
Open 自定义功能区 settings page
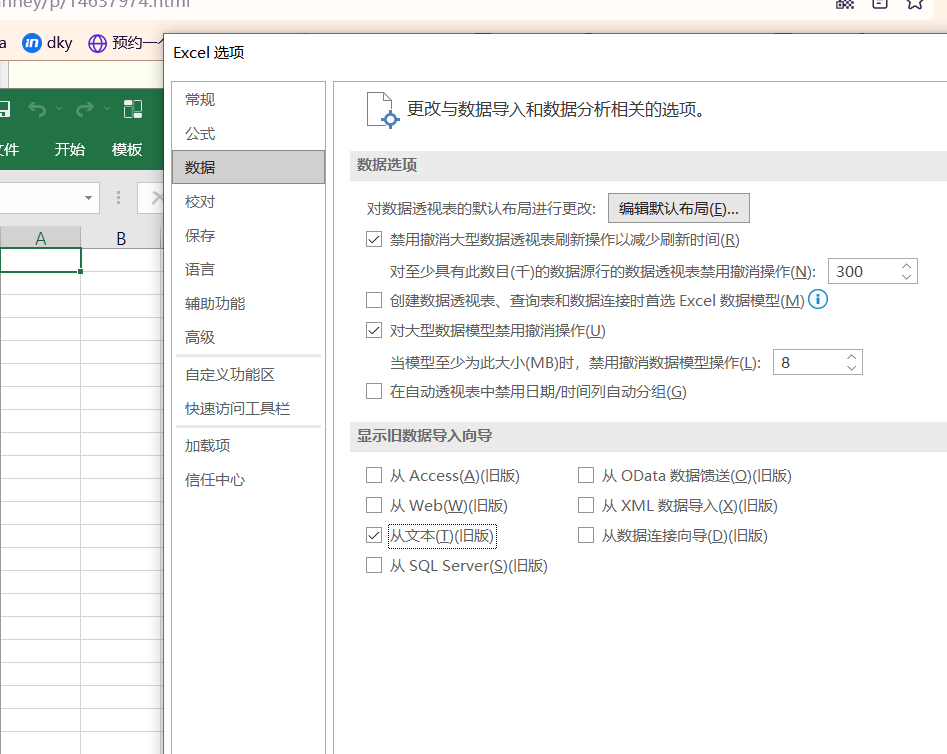[x=248, y=375]
